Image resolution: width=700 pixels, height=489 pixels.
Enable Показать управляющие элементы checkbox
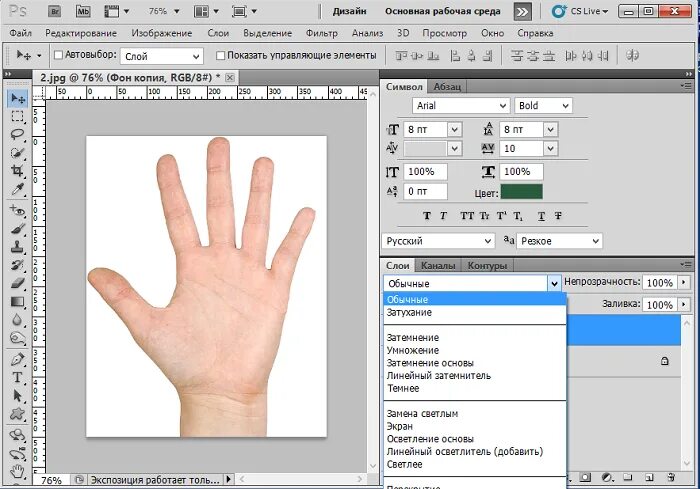pyautogui.click(x=220, y=55)
